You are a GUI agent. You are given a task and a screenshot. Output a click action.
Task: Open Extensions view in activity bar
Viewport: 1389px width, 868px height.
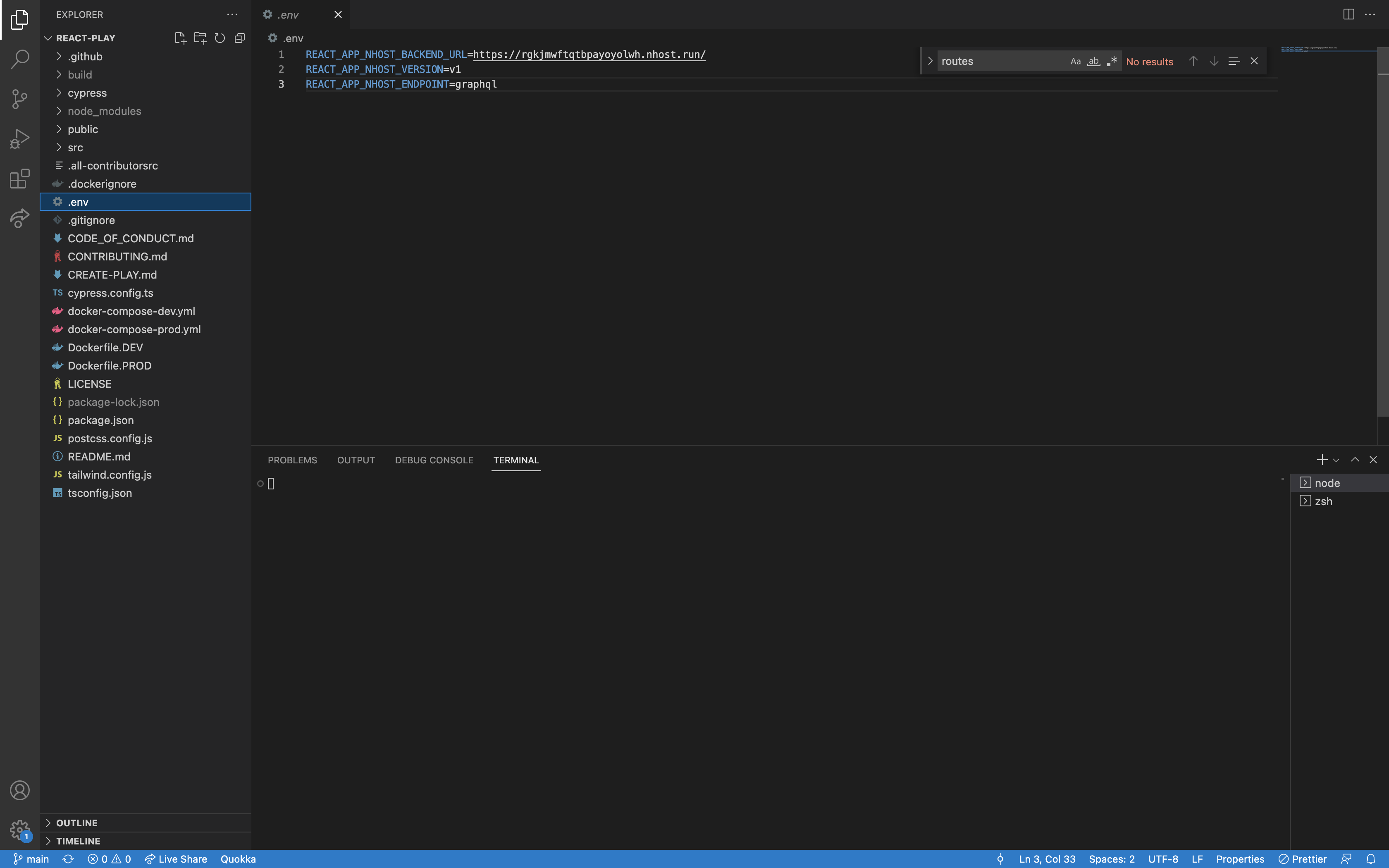[19, 179]
